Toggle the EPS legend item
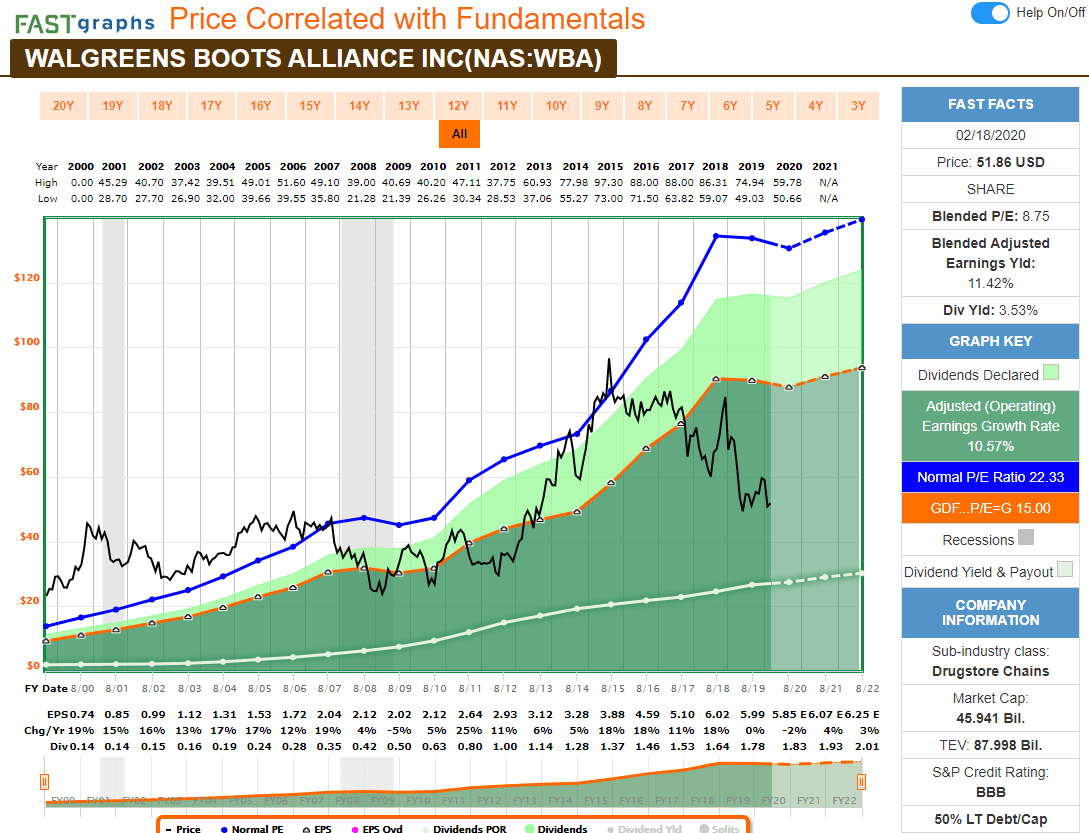 pyautogui.click(x=317, y=829)
